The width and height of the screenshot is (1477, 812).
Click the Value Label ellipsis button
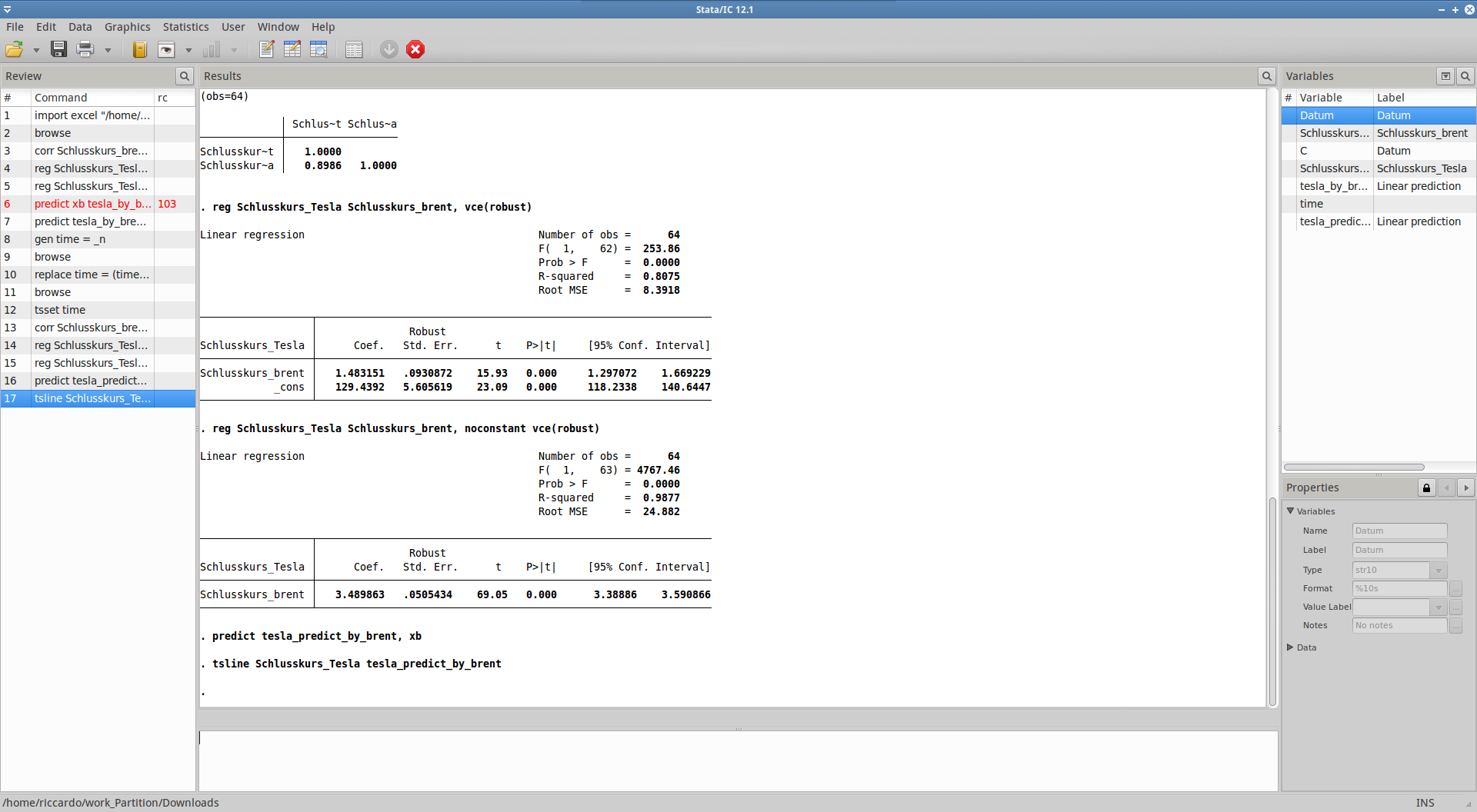pyautogui.click(x=1456, y=607)
